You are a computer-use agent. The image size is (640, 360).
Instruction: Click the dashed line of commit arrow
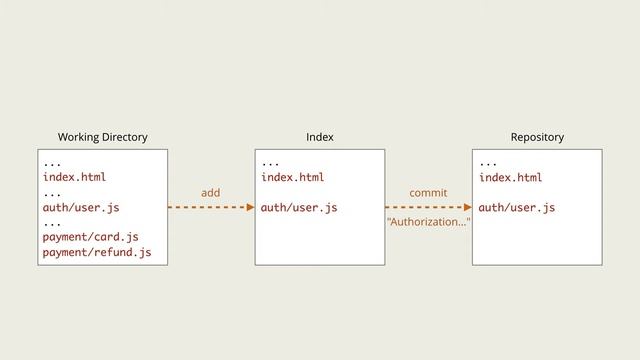pos(424,207)
